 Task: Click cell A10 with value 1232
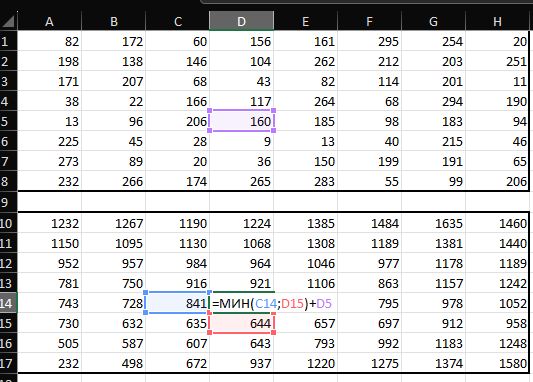49,223
